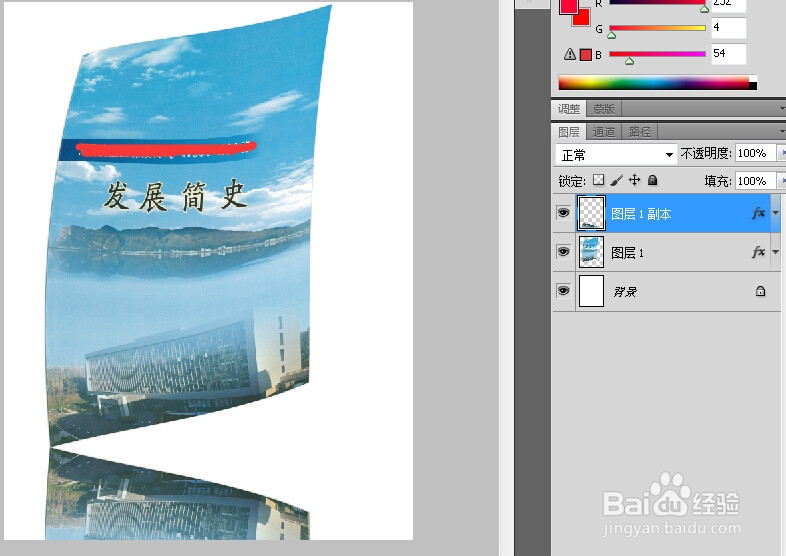Click the 图层 1 副本 layer thumbnail
The image size is (786, 556).
(592, 213)
